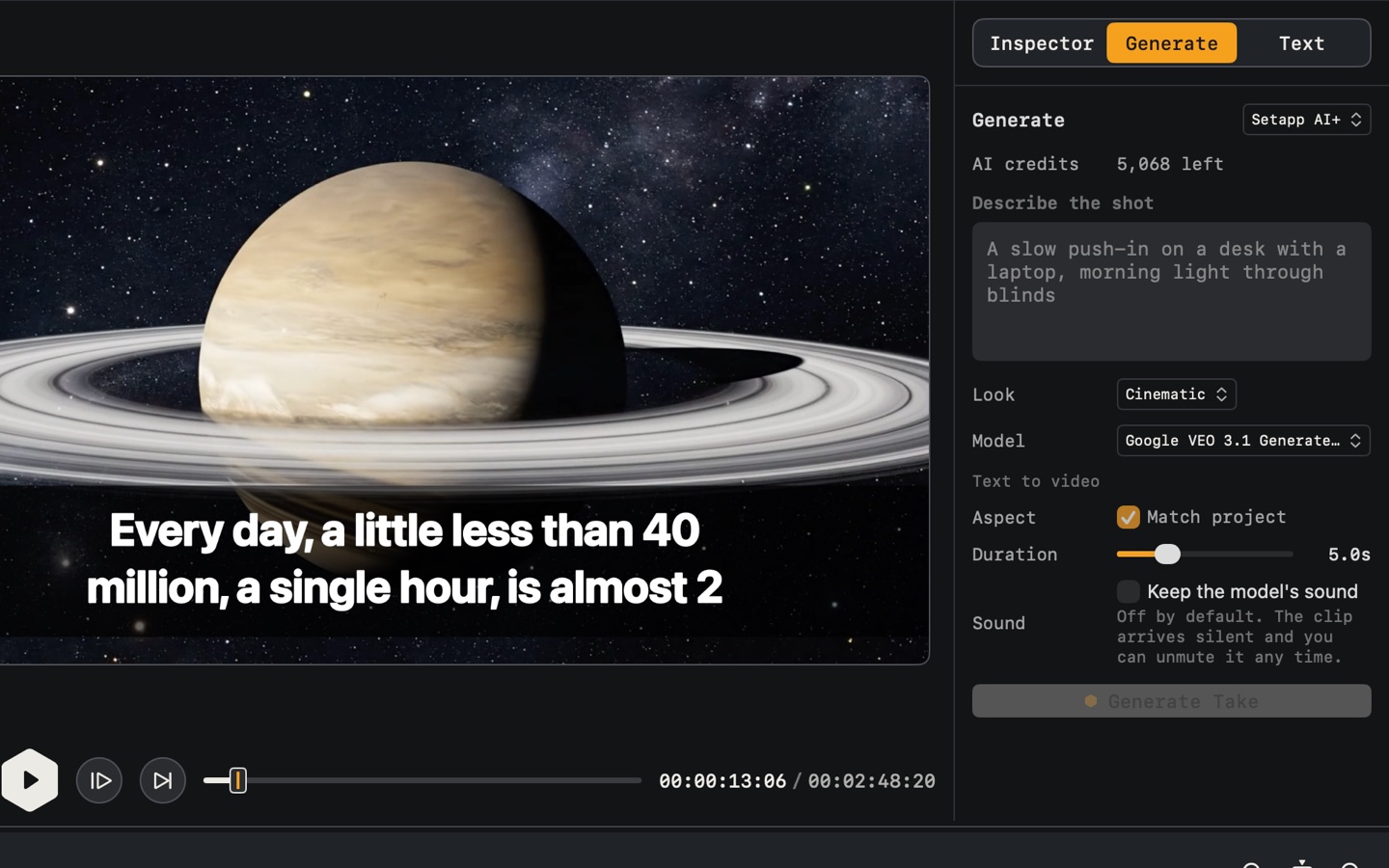Open the Text tab
Screen dimensions: 1389x868
click(1301, 43)
